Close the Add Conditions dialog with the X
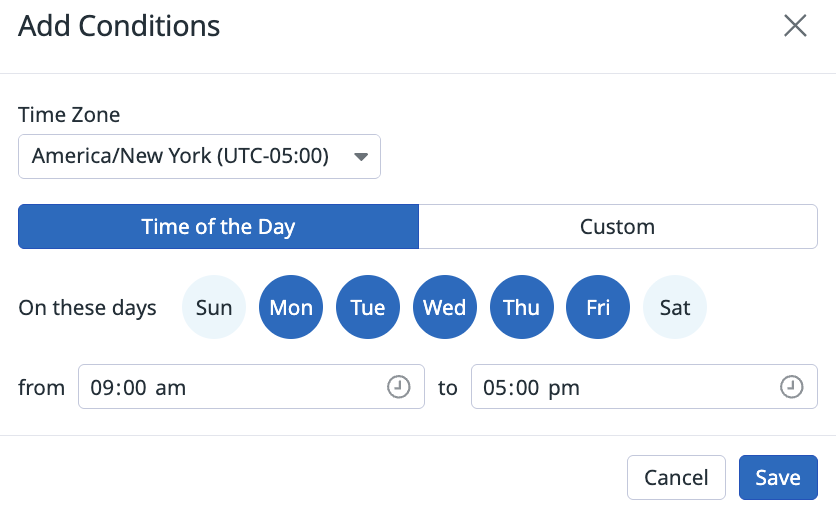Screen dimensions: 836x516 [795, 26]
